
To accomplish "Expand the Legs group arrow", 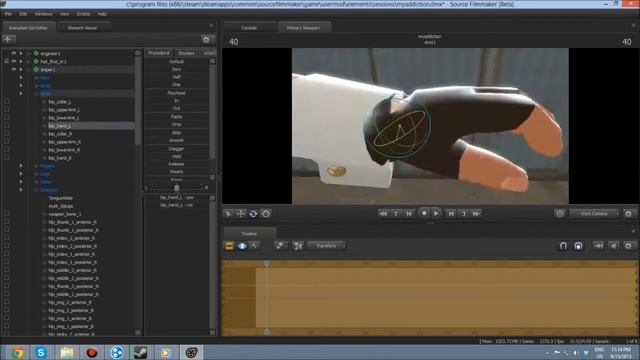I will (21, 174).
